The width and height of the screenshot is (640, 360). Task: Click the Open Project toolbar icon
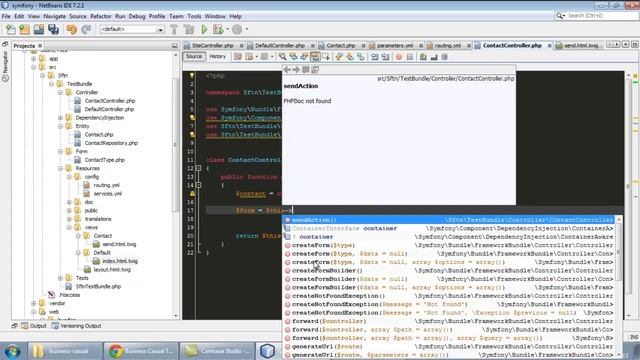pos(39,29)
